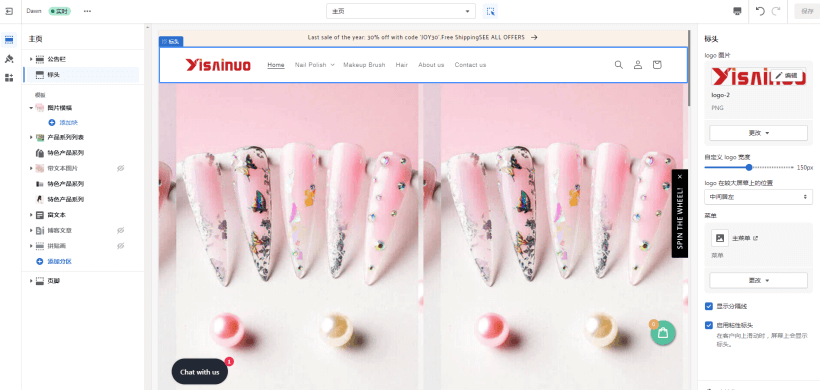Close the Spin The Wheel side tab

(x=679, y=177)
